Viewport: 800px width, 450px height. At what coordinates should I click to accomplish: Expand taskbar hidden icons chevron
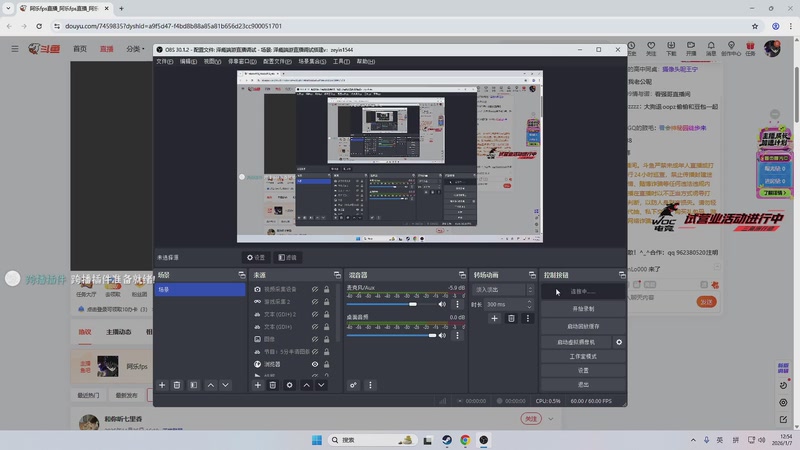[693, 440]
